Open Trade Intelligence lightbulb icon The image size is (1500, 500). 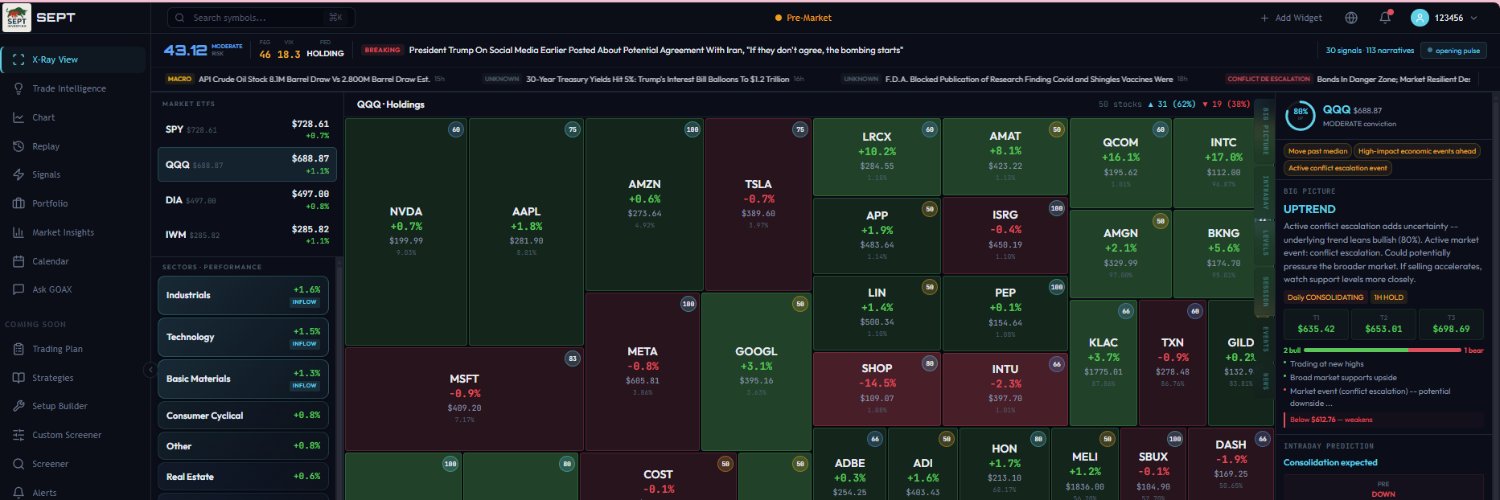(19, 88)
